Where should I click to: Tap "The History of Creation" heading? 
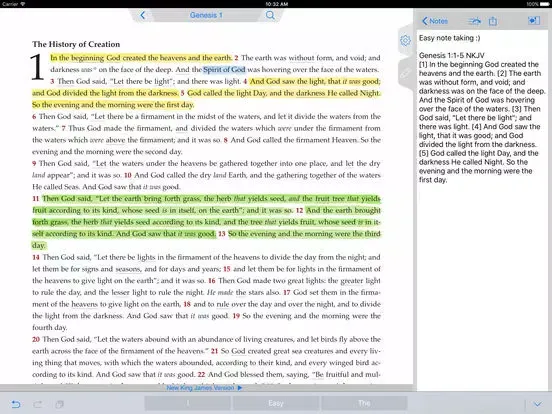pyautogui.click(x=76, y=44)
